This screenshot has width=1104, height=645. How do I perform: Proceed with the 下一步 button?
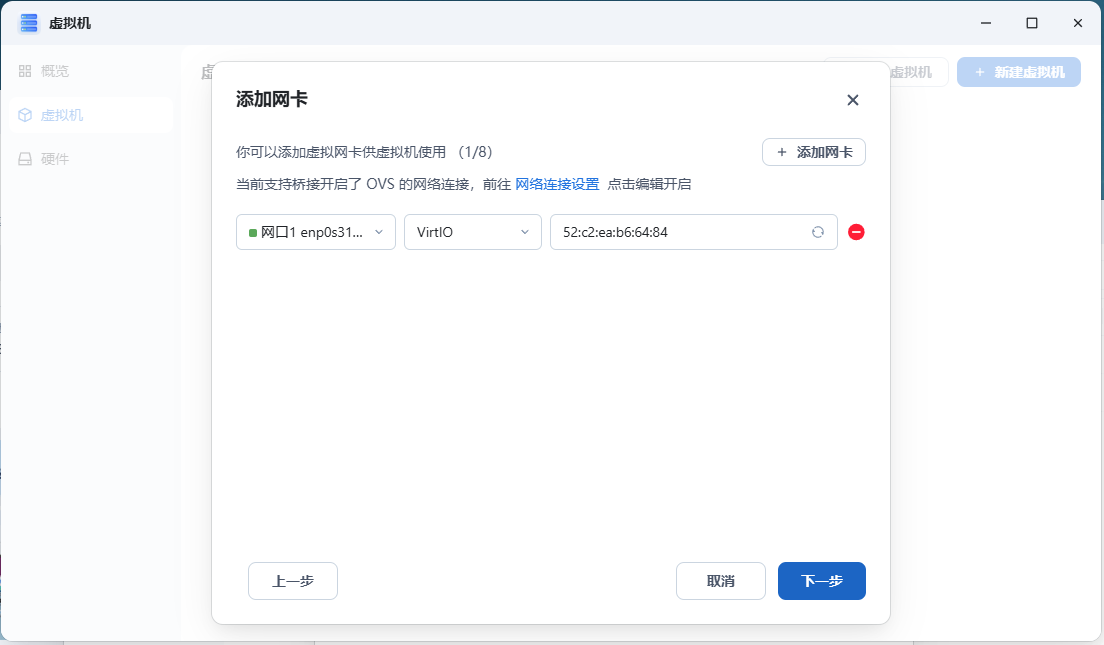821,581
